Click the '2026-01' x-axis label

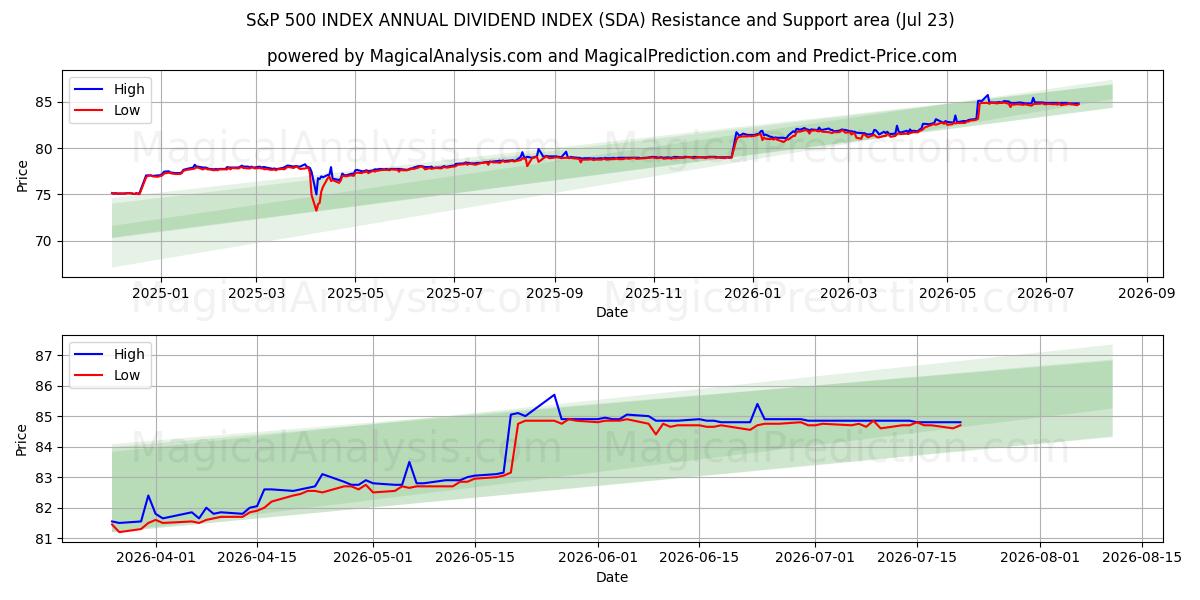coord(752,294)
